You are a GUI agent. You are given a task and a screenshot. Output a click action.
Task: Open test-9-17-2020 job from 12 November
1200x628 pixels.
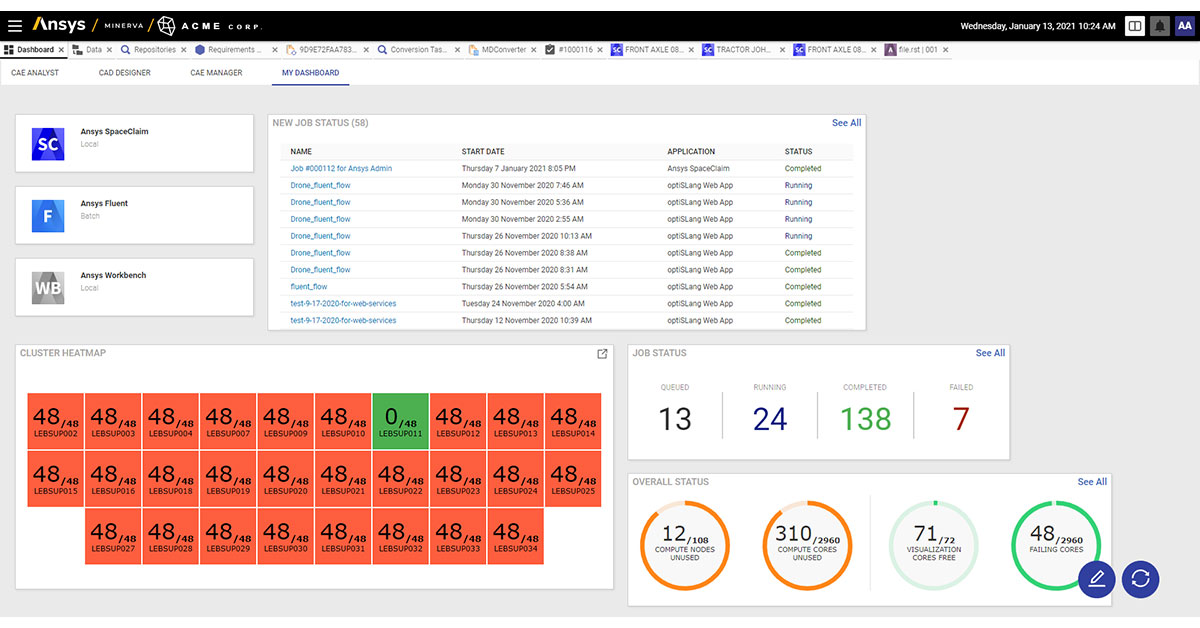(343, 320)
